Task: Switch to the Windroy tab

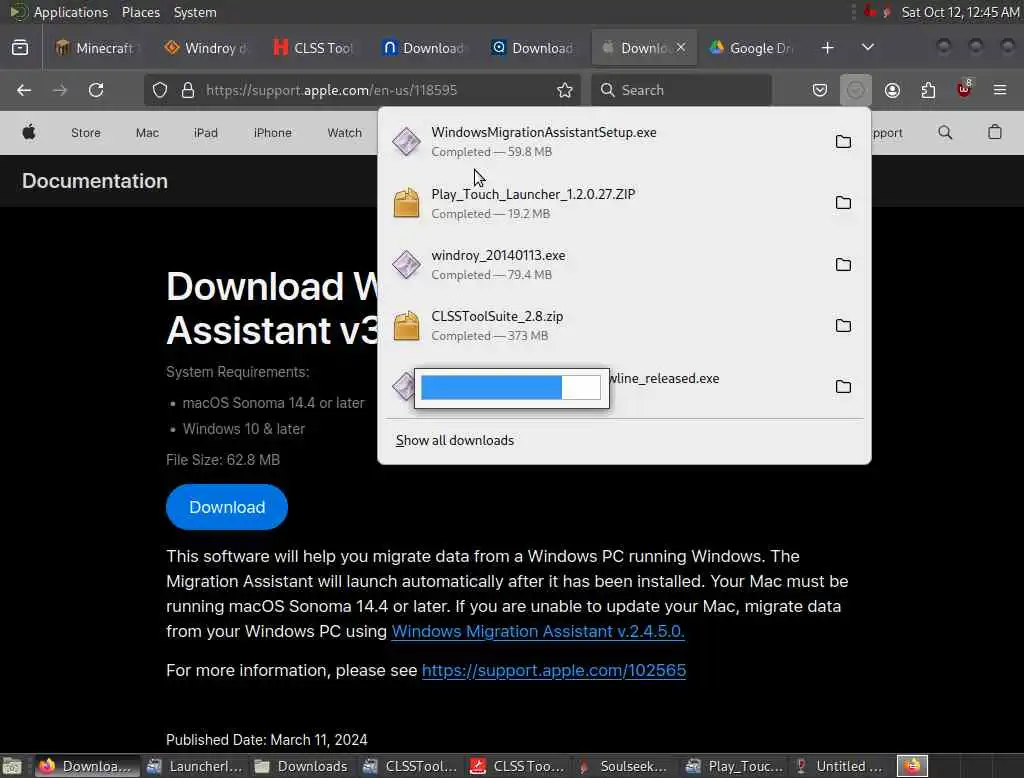Action: (207, 48)
